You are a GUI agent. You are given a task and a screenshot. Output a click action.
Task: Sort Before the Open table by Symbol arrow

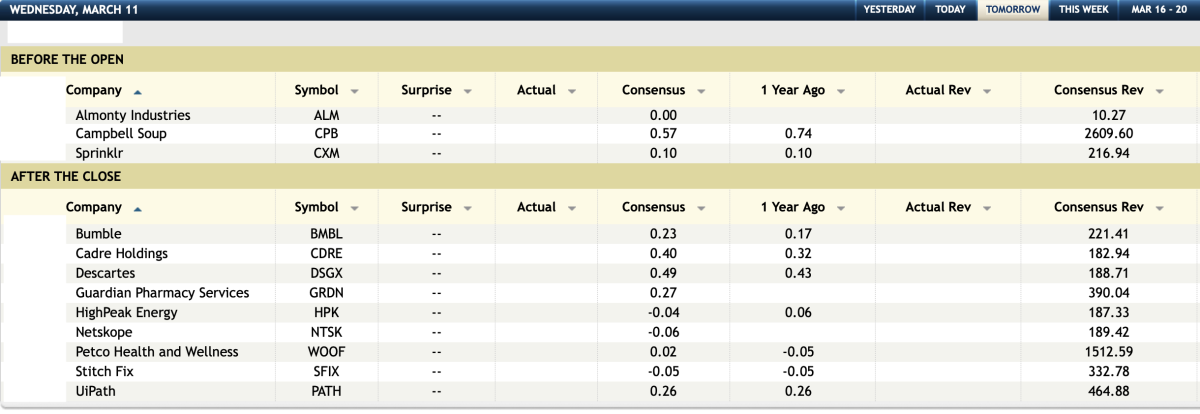coord(355,91)
